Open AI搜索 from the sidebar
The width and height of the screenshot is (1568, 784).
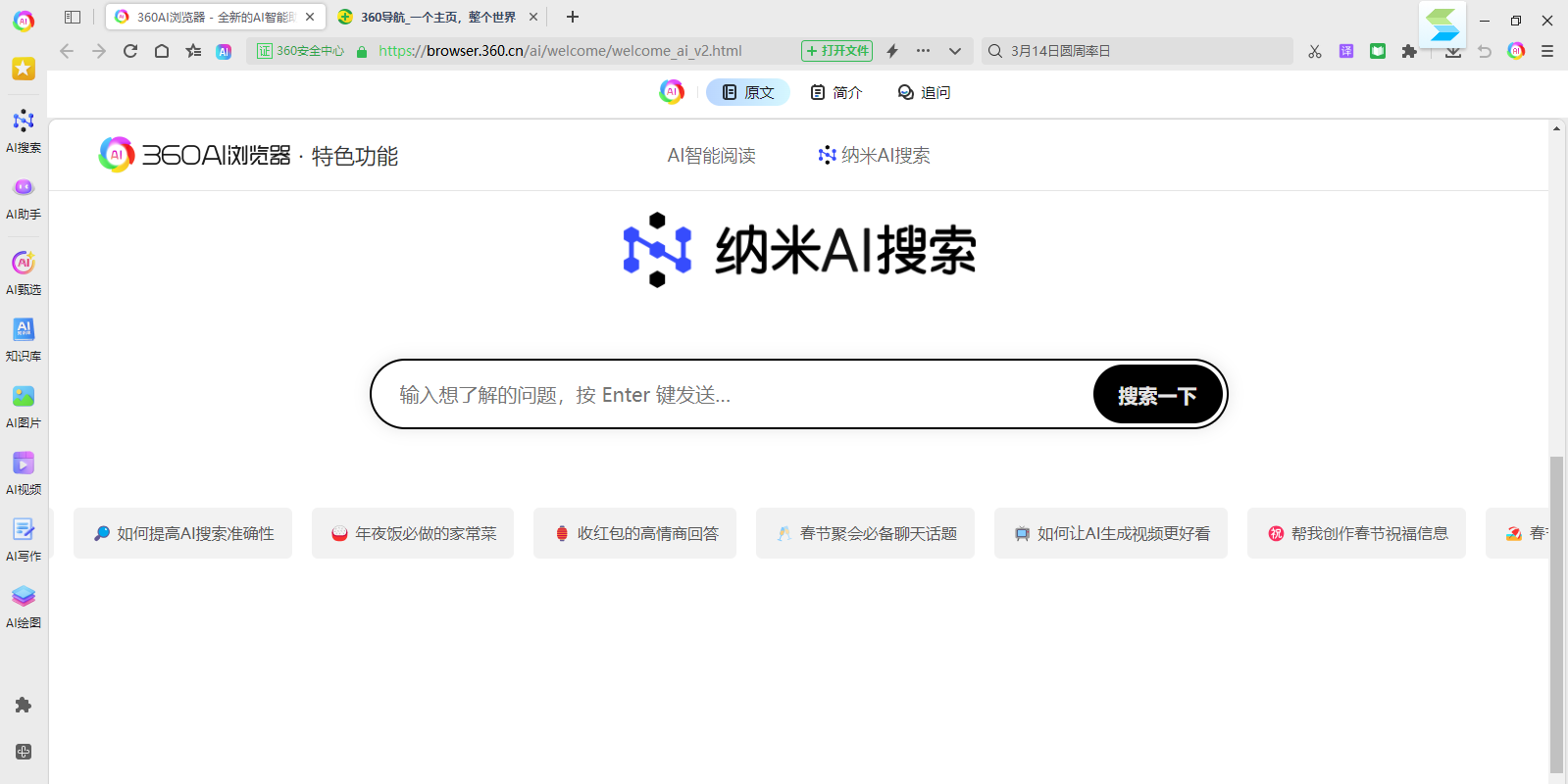[x=24, y=131]
